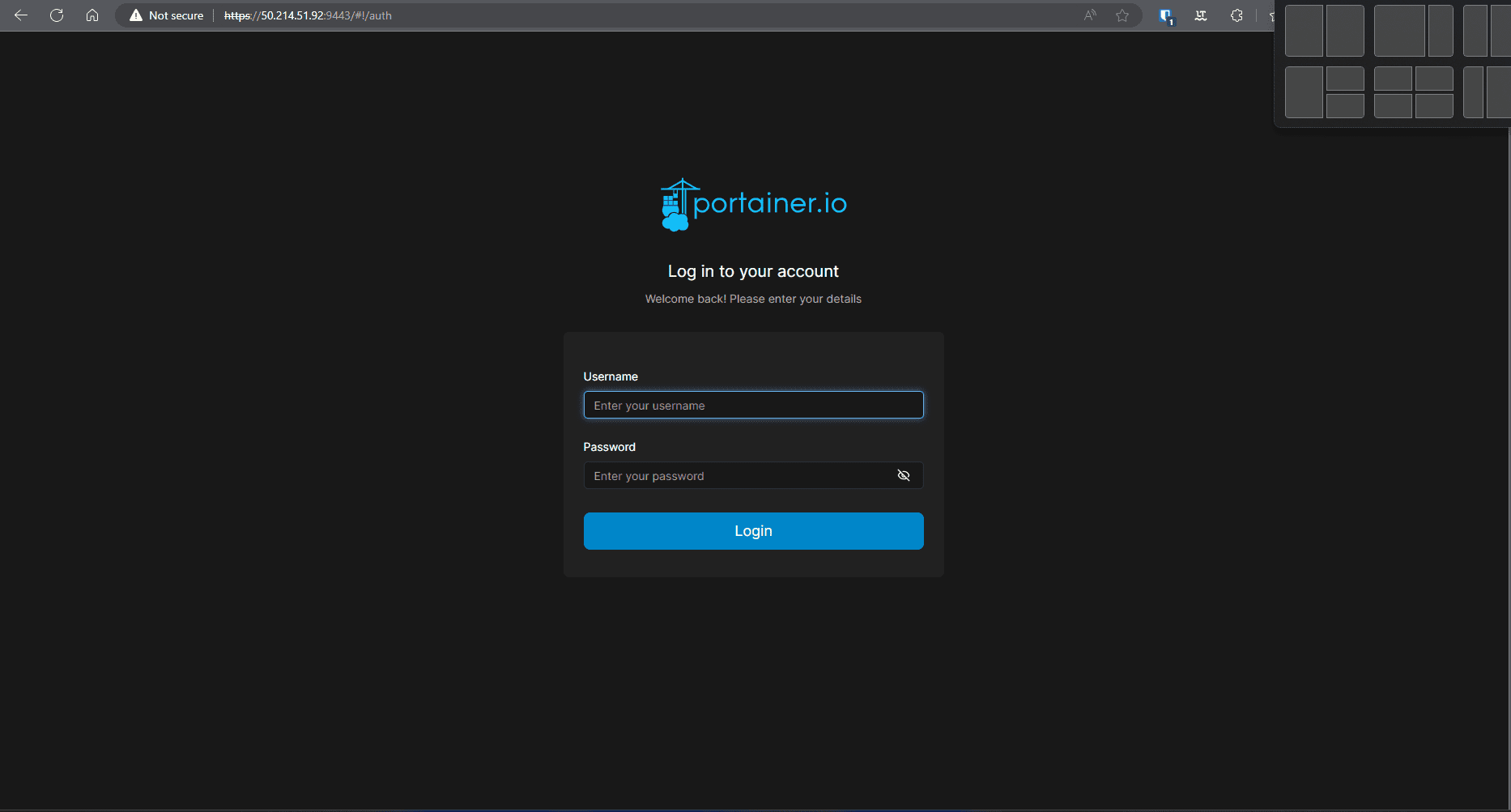Click the blue Login button
1511x812 pixels.
coord(753,531)
